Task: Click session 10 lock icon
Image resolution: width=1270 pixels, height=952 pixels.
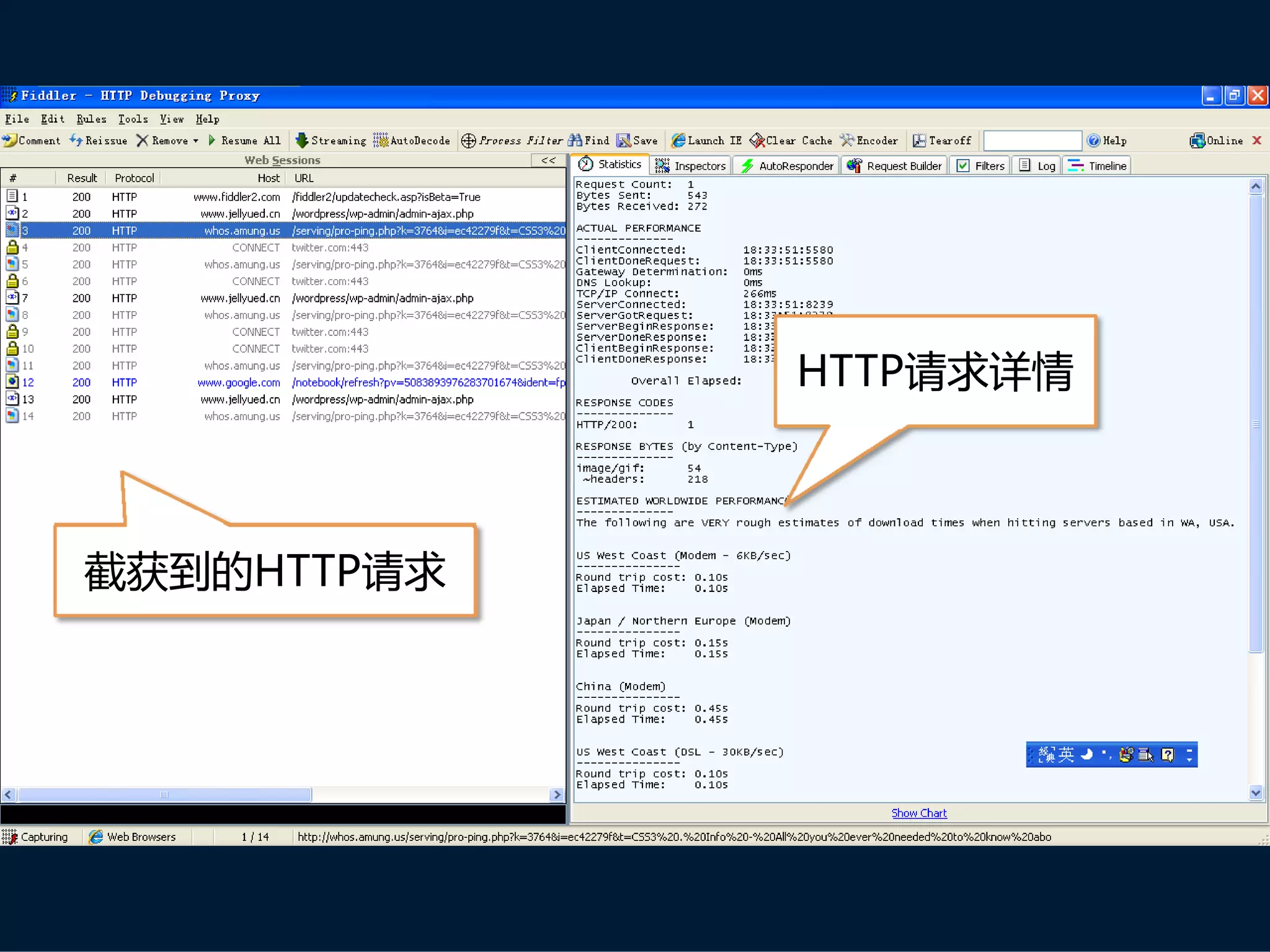Action: point(12,348)
